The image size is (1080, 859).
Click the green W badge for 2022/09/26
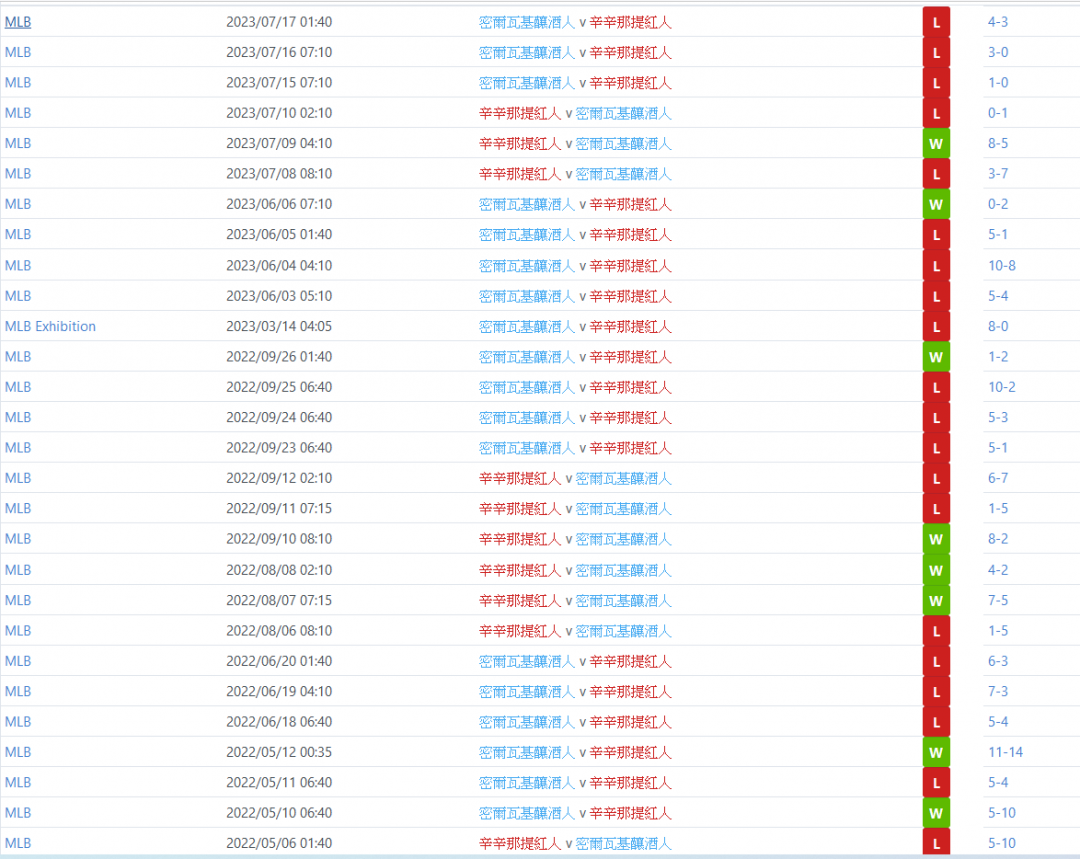[x=936, y=358]
